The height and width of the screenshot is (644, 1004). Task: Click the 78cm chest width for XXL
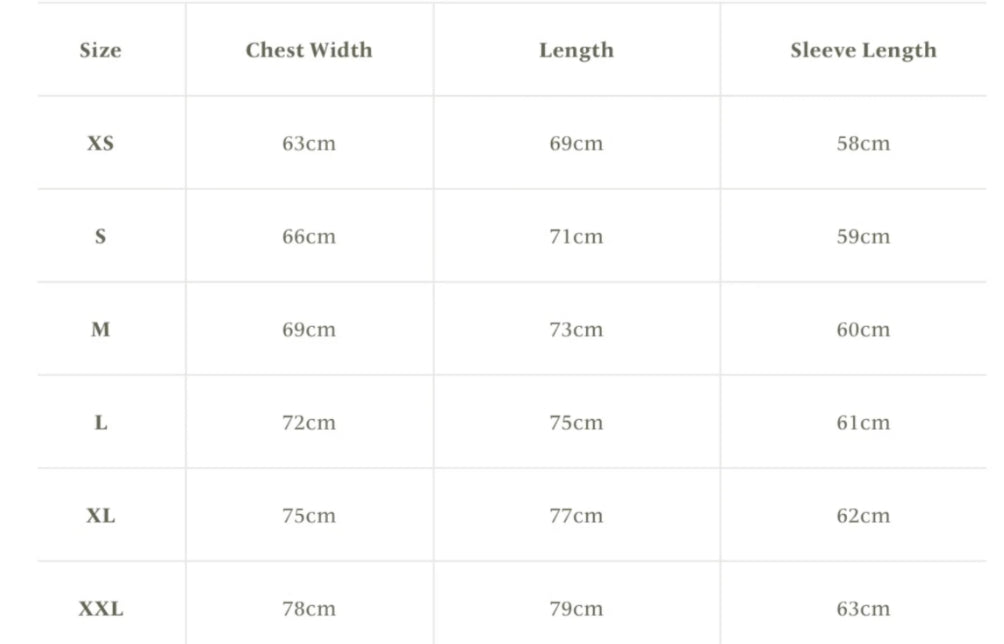308,608
